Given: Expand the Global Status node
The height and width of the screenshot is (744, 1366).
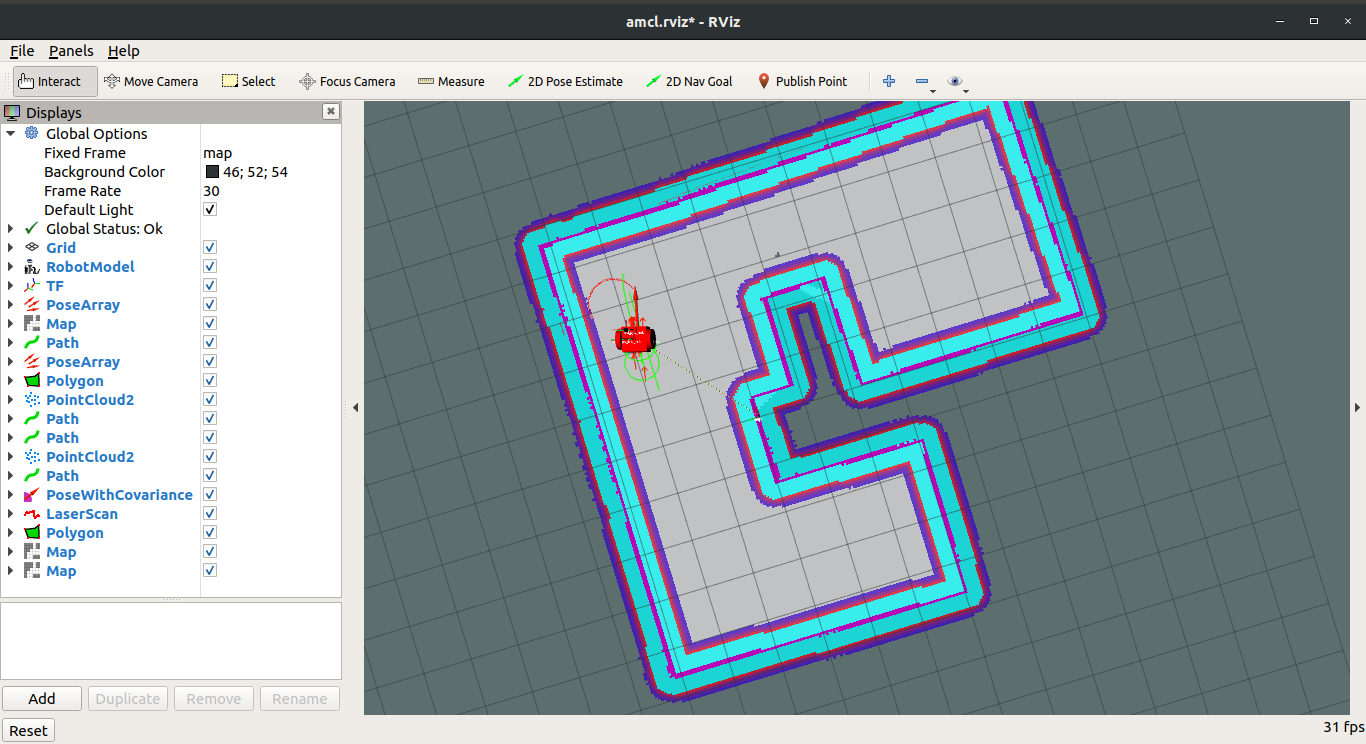Looking at the screenshot, I should click(11, 229).
